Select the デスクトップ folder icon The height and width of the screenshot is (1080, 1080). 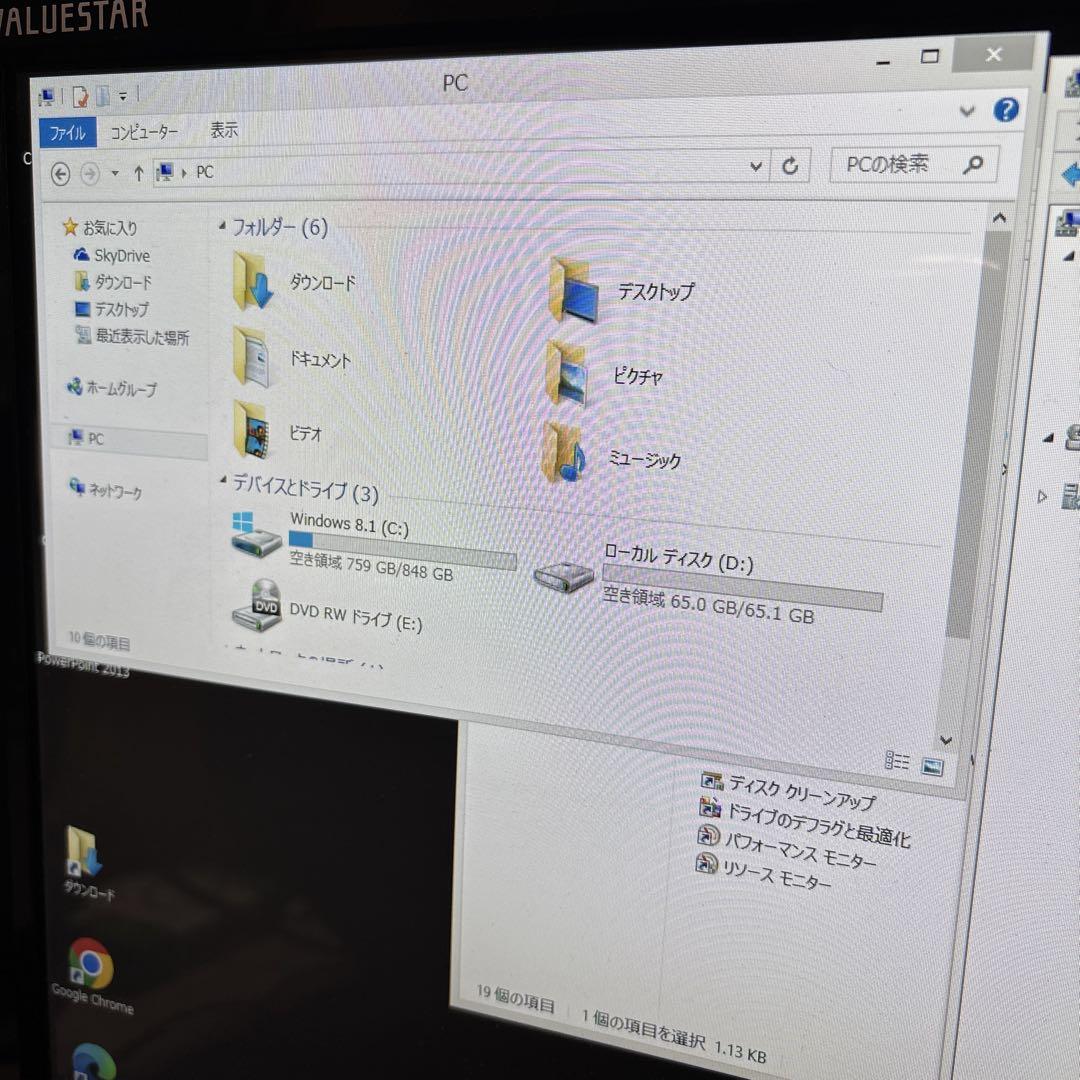[x=574, y=289]
